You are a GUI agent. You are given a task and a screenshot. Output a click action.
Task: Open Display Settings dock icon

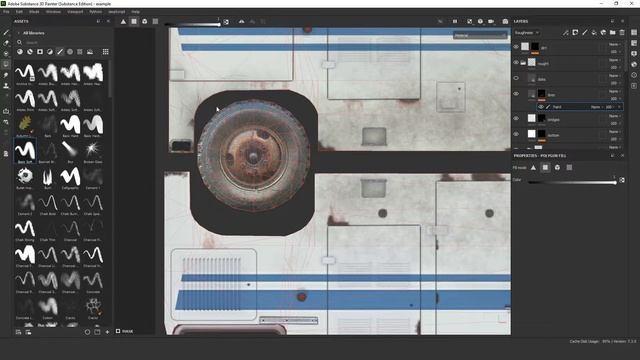click(x=634, y=53)
